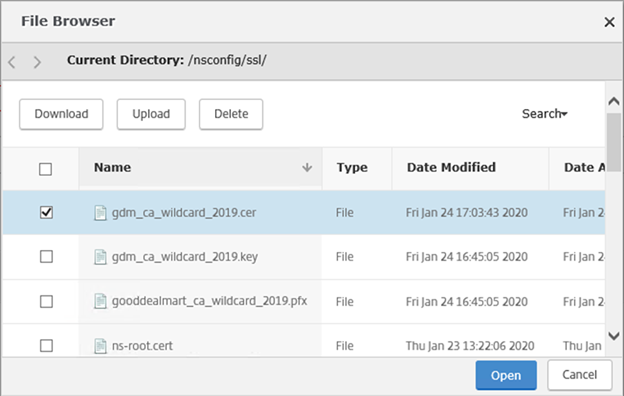Click file icon of gdm_ca_wildcard_2019.key

pos(100,257)
